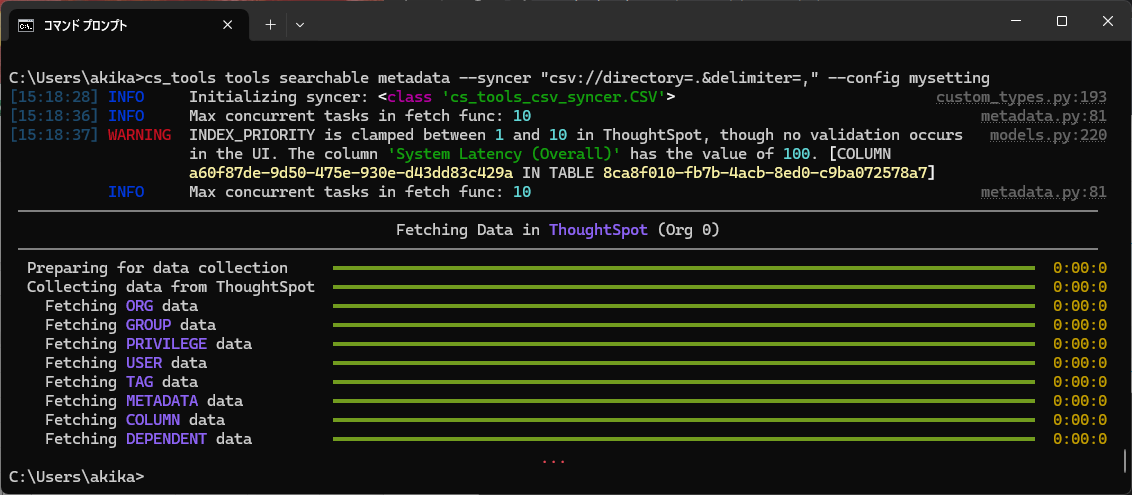Click the table GUID starting with 8ca8f010
This screenshot has width=1132, height=495.
tap(768, 173)
